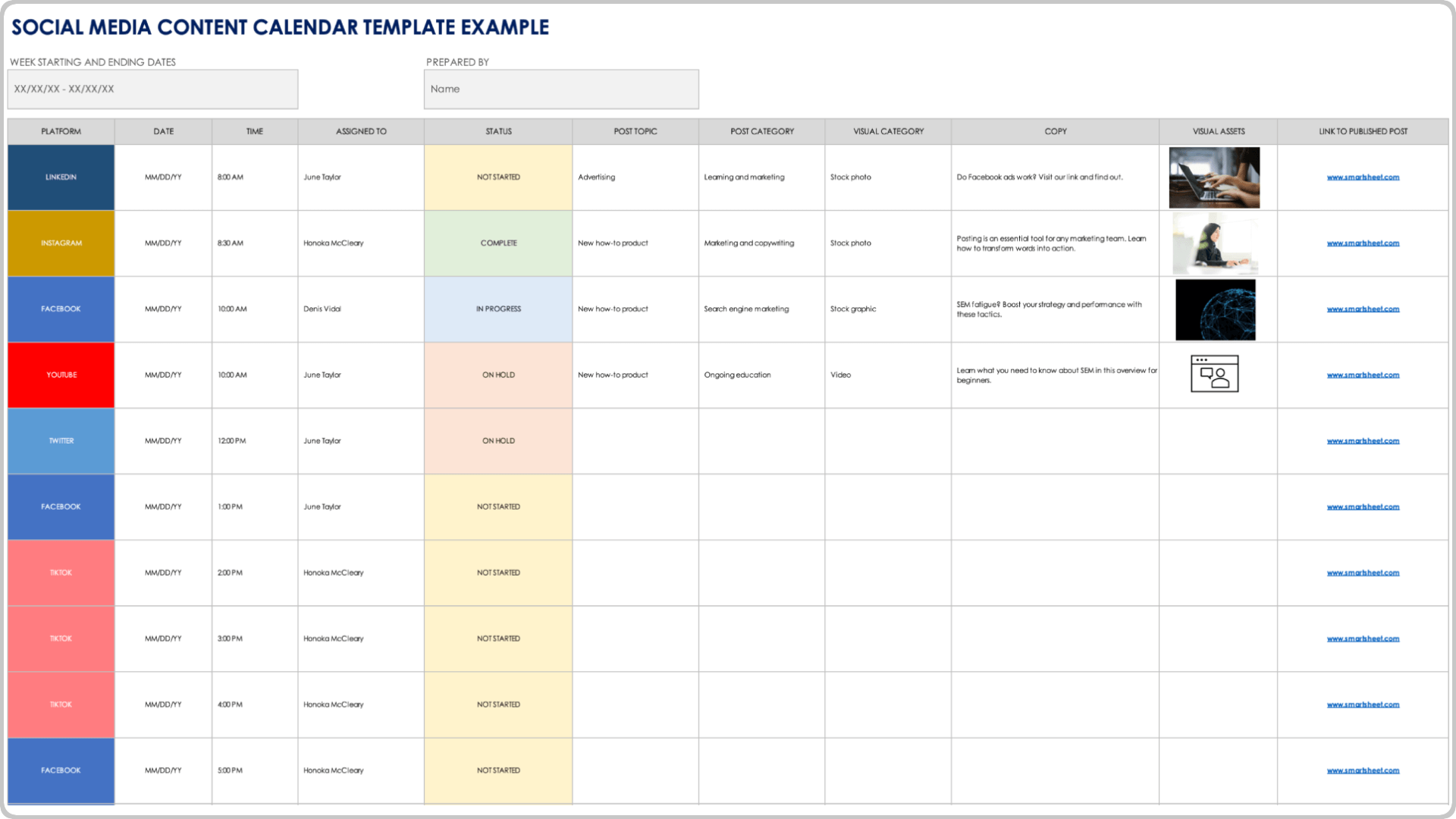The image size is (1456, 819).
Task: Click the video chat icon in YouTube row
Action: point(1214,374)
